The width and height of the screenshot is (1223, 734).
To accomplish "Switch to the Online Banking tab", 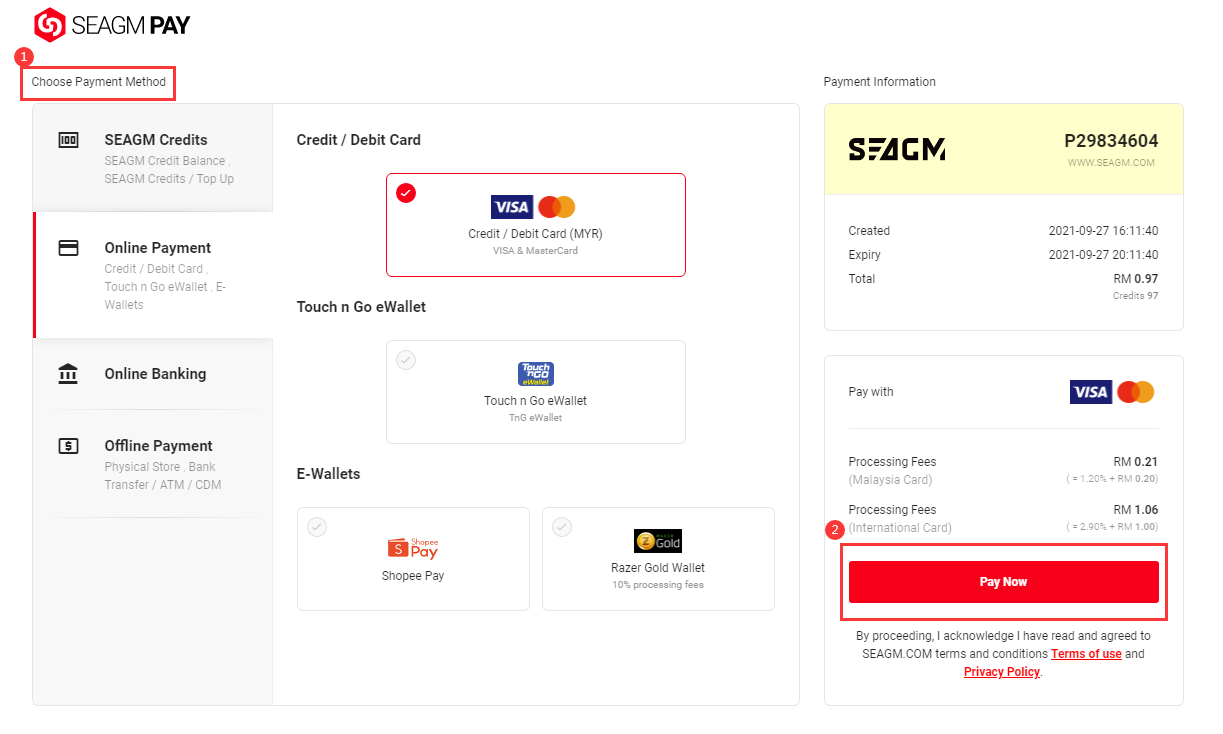I will [153, 374].
